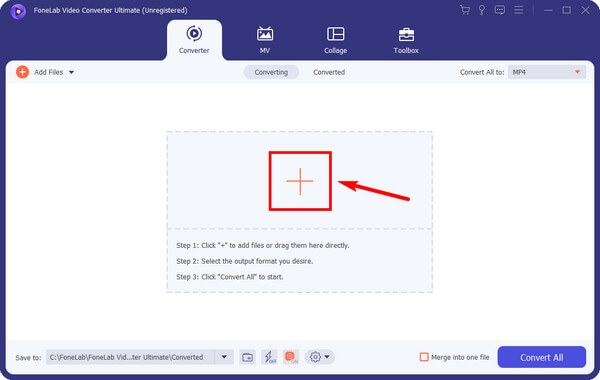Image resolution: width=600 pixels, height=380 pixels.
Task: Select the Converting sub-tab
Action: point(271,72)
